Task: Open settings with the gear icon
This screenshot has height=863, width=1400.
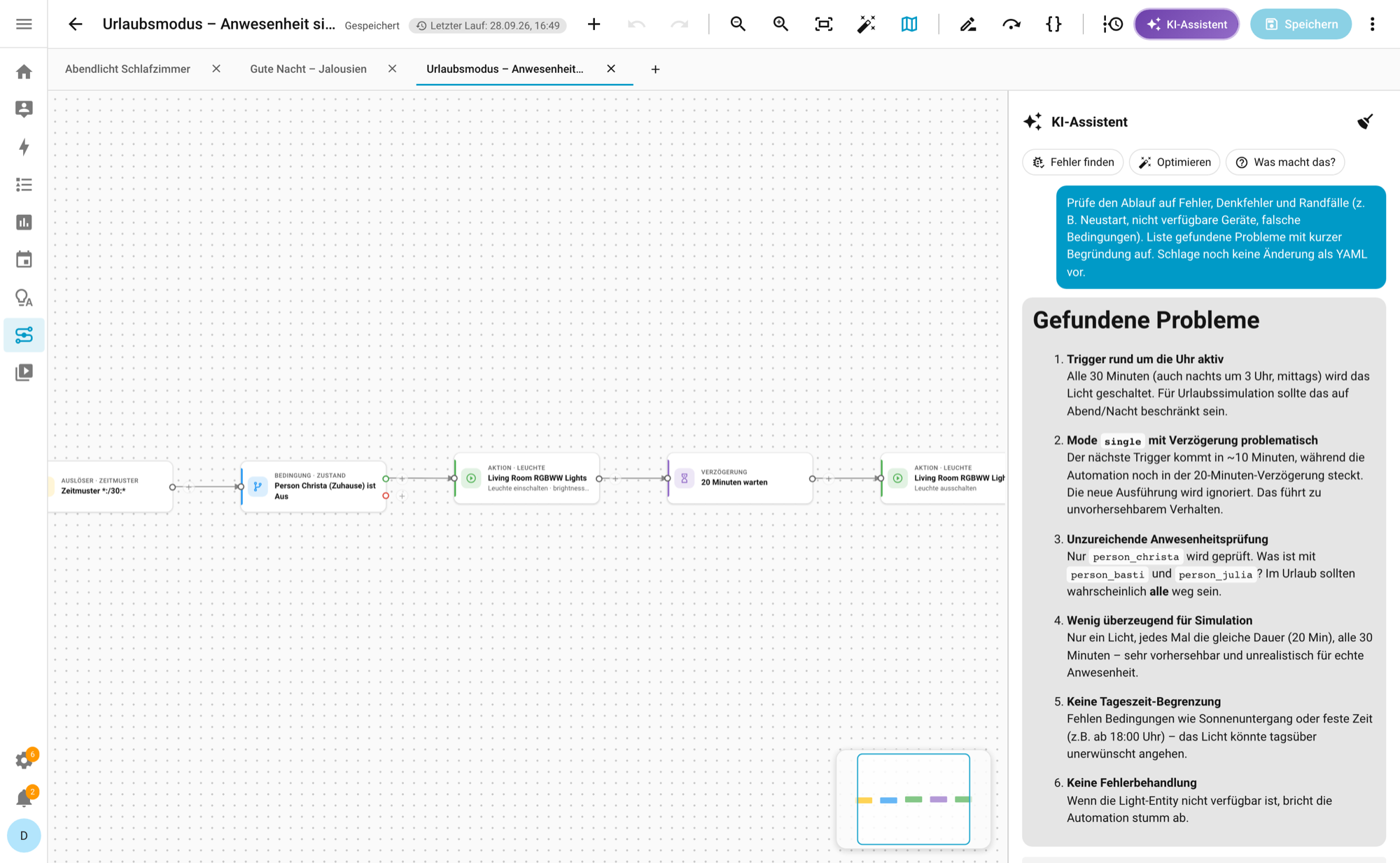Action: click(24, 761)
